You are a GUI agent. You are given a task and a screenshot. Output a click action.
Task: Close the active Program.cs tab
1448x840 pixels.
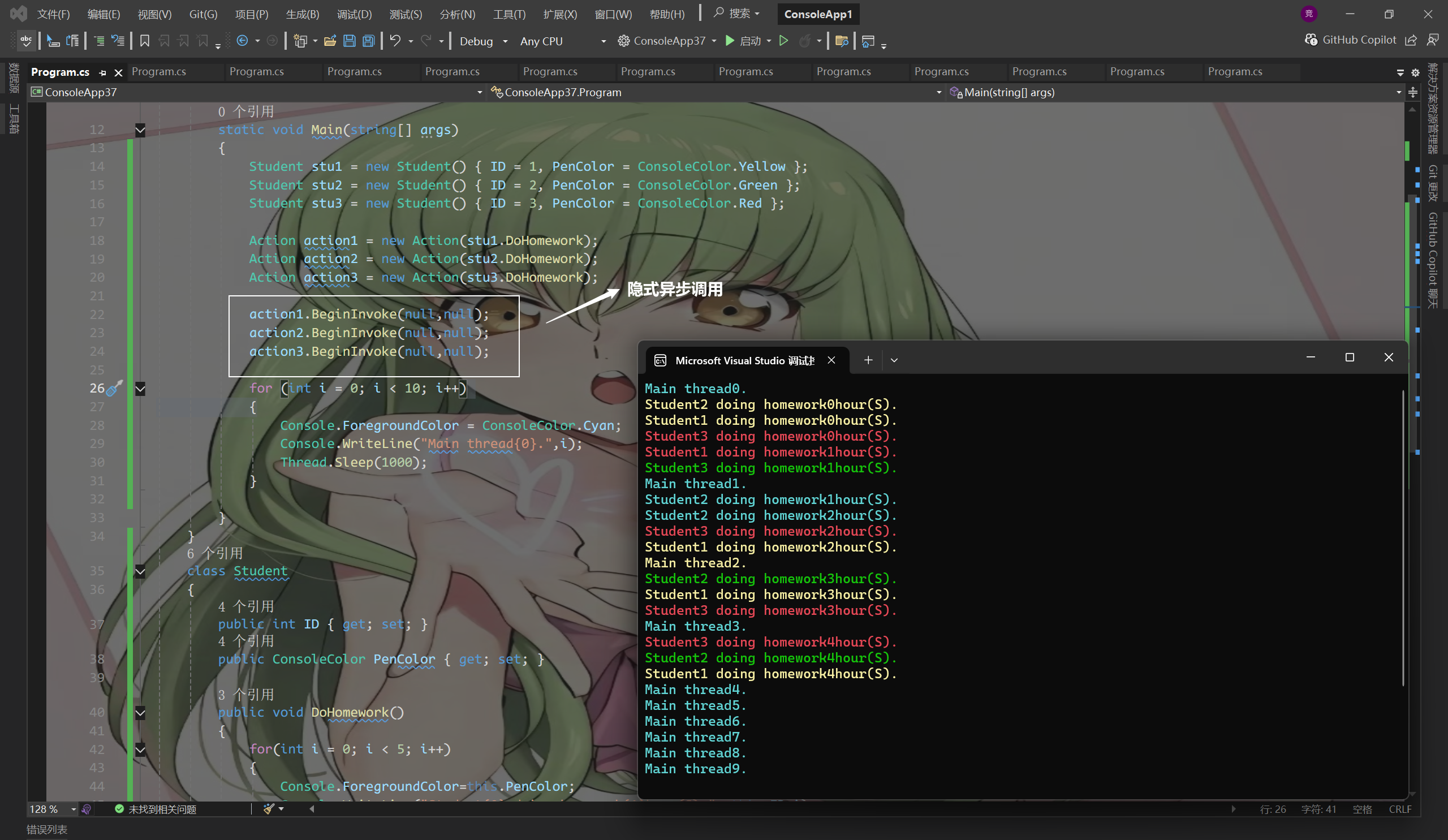[118, 72]
